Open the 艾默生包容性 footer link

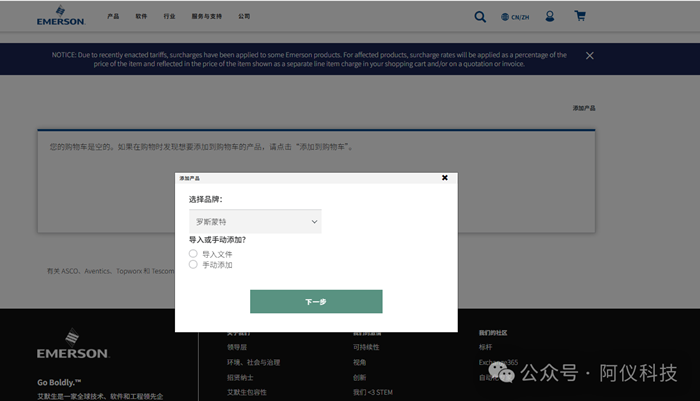click(x=247, y=392)
